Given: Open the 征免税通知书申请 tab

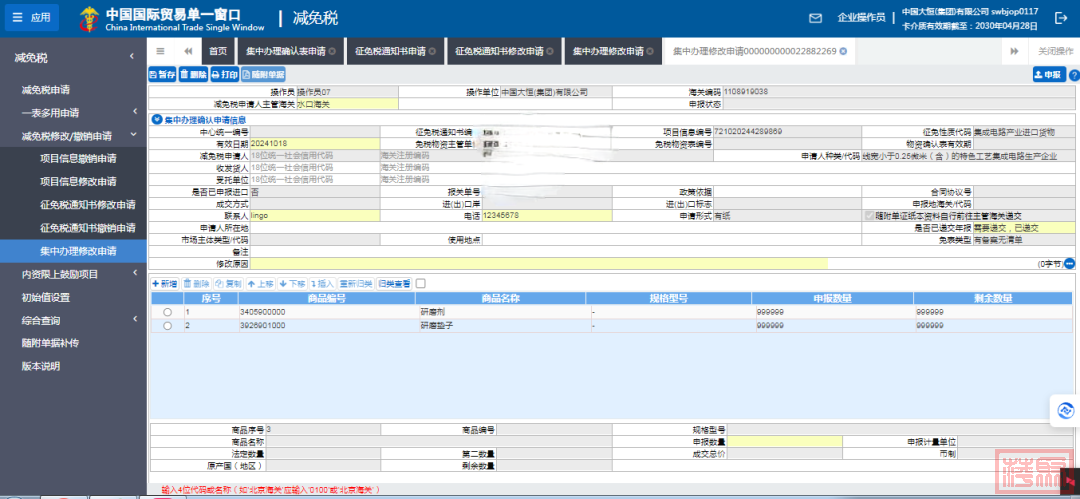Looking at the screenshot, I should 392,51.
